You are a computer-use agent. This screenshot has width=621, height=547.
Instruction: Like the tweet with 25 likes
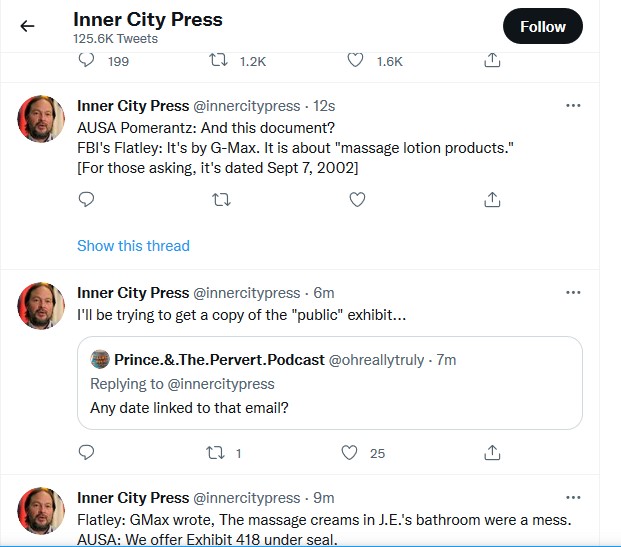349,452
